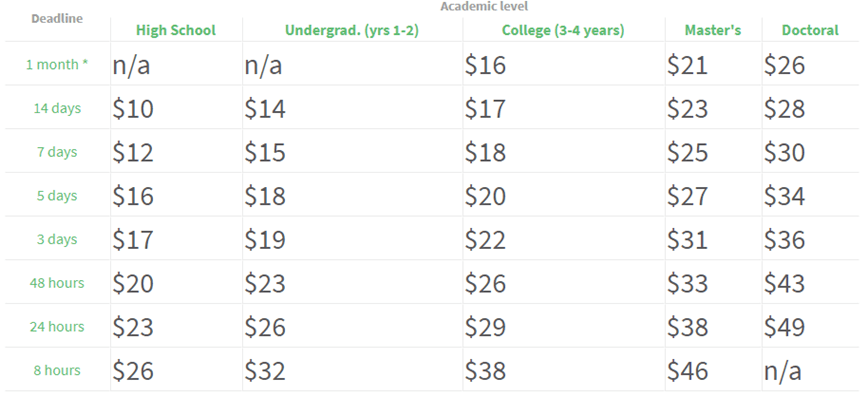
Task: Pick the $23 Undergrad 48 hours price
Action: click(x=265, y=283)
